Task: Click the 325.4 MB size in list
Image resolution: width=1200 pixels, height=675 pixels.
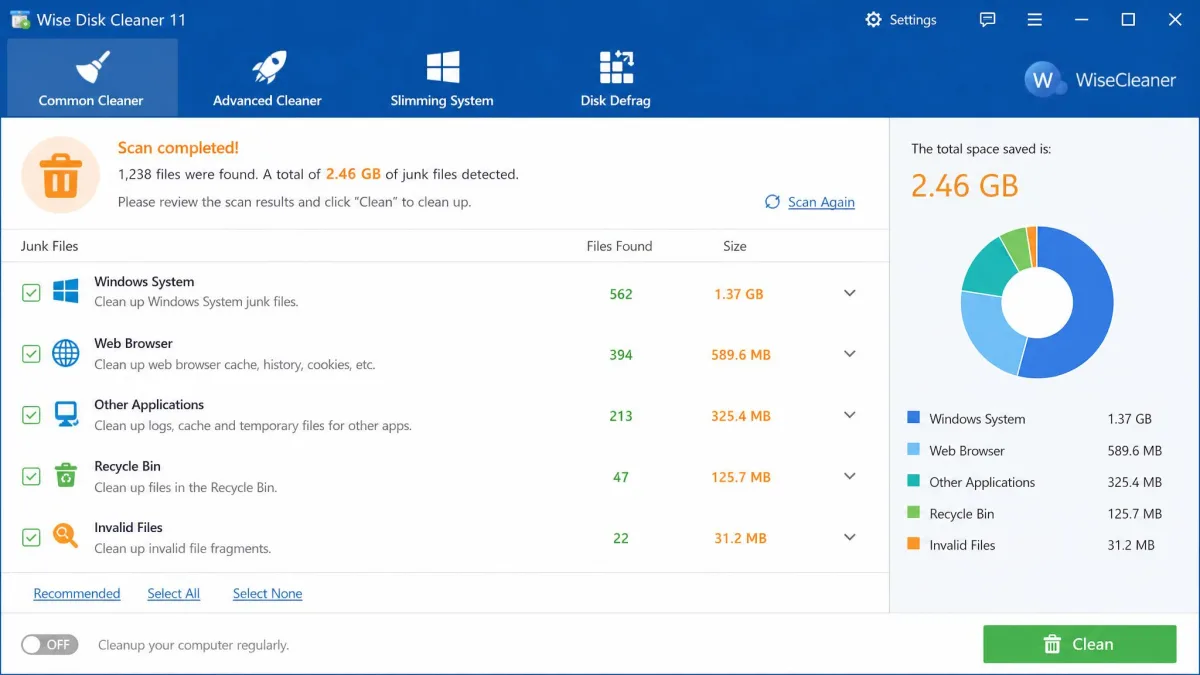Action: (741, 416)
